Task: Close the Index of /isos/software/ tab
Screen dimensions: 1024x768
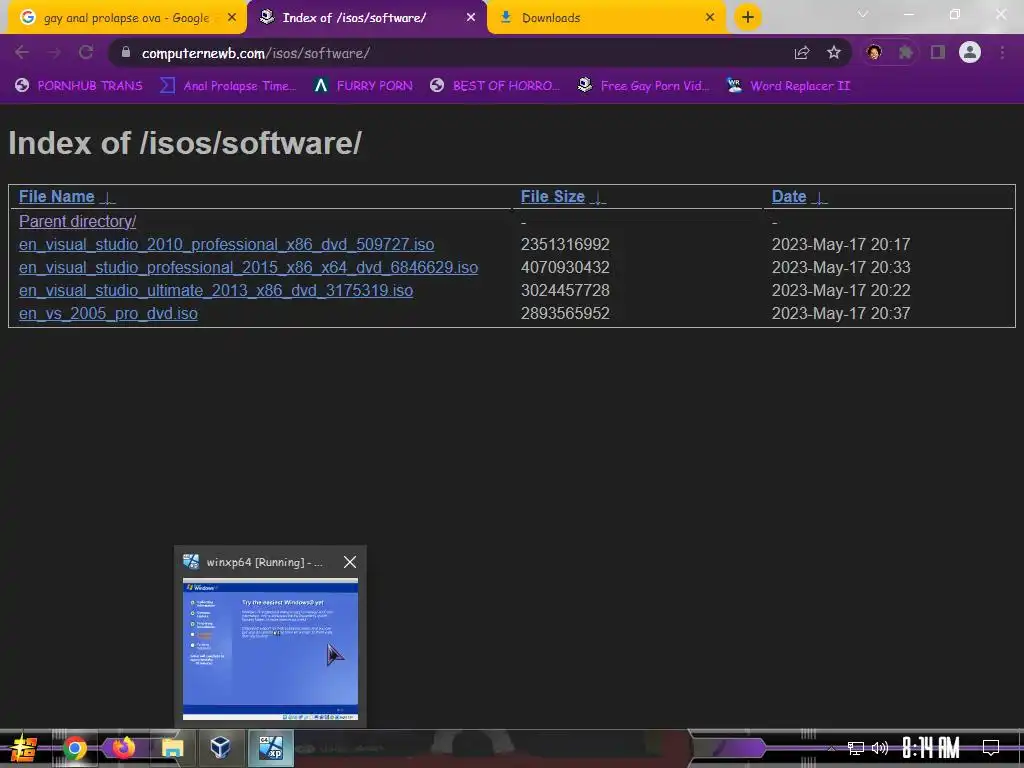Action: (x=471, y=18)
